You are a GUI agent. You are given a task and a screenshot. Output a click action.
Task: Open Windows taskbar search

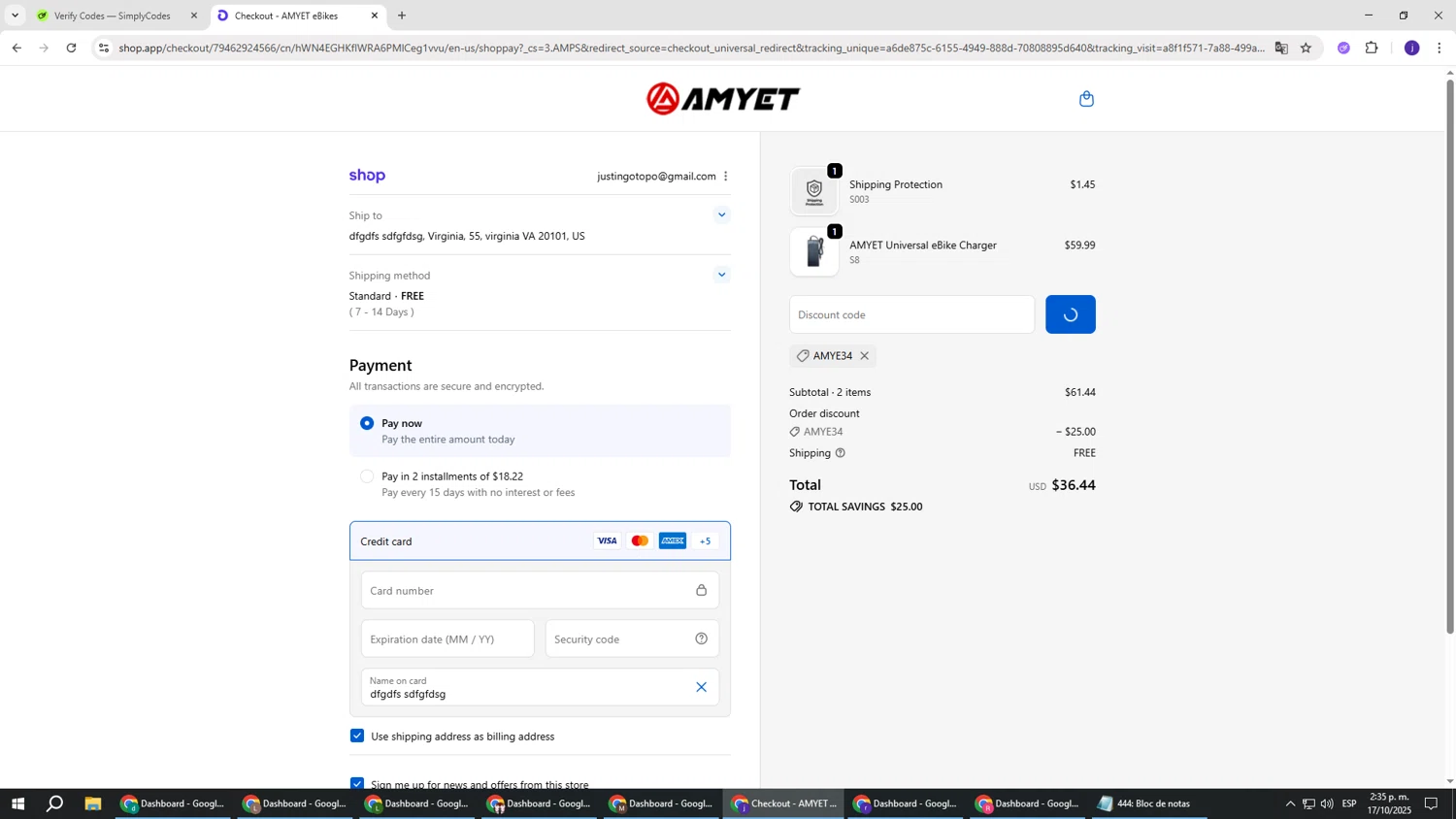coord(55,803)
